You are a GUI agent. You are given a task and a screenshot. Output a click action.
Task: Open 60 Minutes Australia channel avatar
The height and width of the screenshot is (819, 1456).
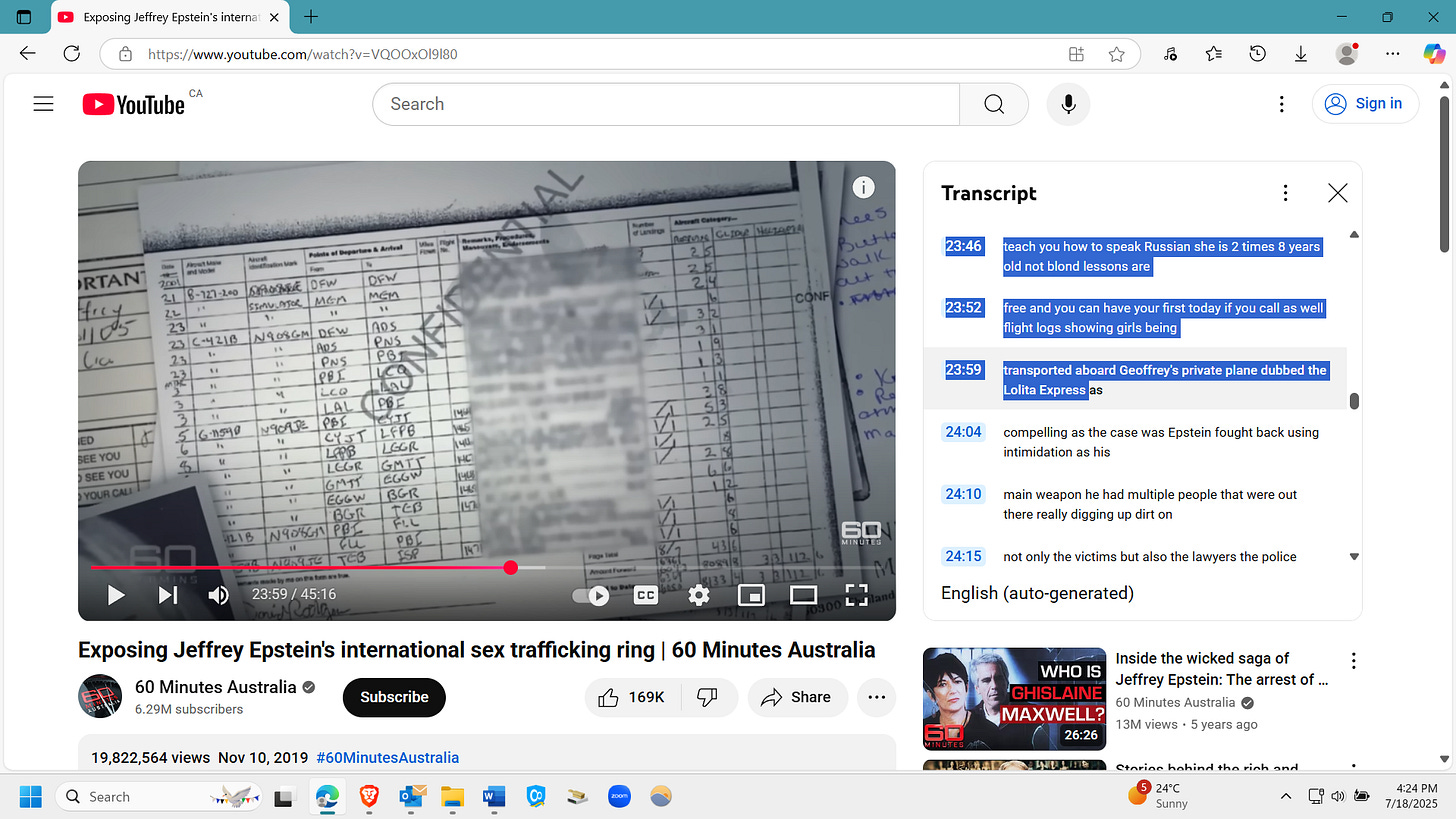(x=100, y=697)
